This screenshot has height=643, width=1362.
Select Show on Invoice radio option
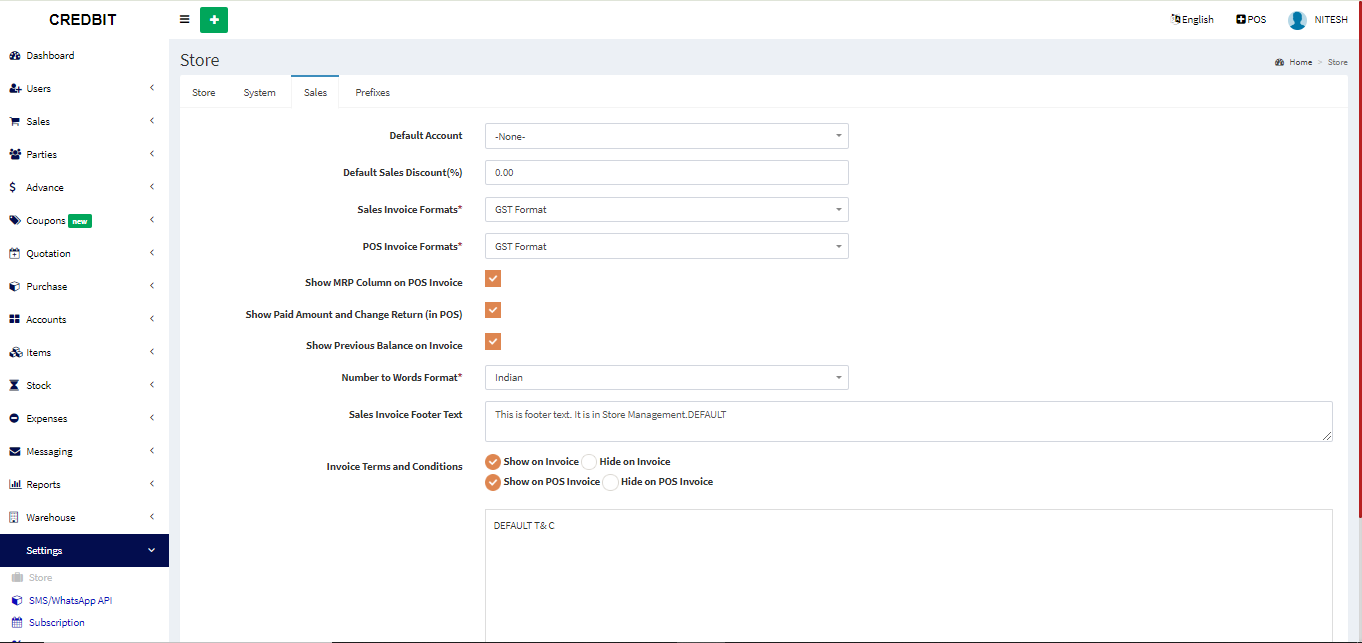coord(493,462)
